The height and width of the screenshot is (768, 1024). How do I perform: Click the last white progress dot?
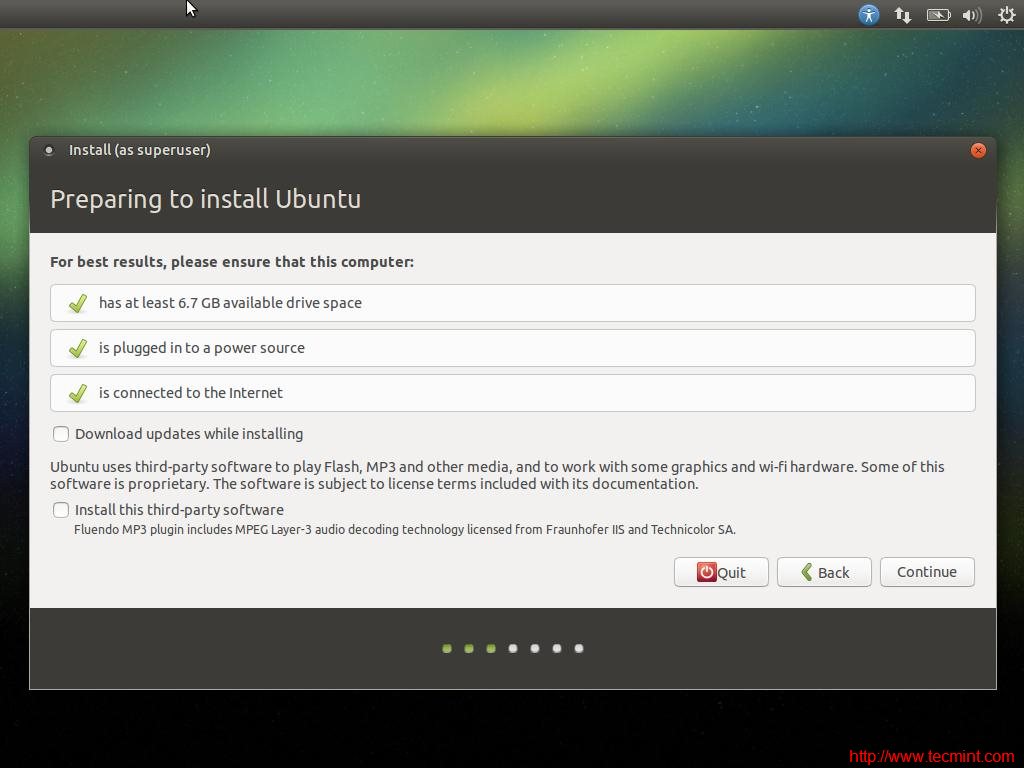[579, 648]
